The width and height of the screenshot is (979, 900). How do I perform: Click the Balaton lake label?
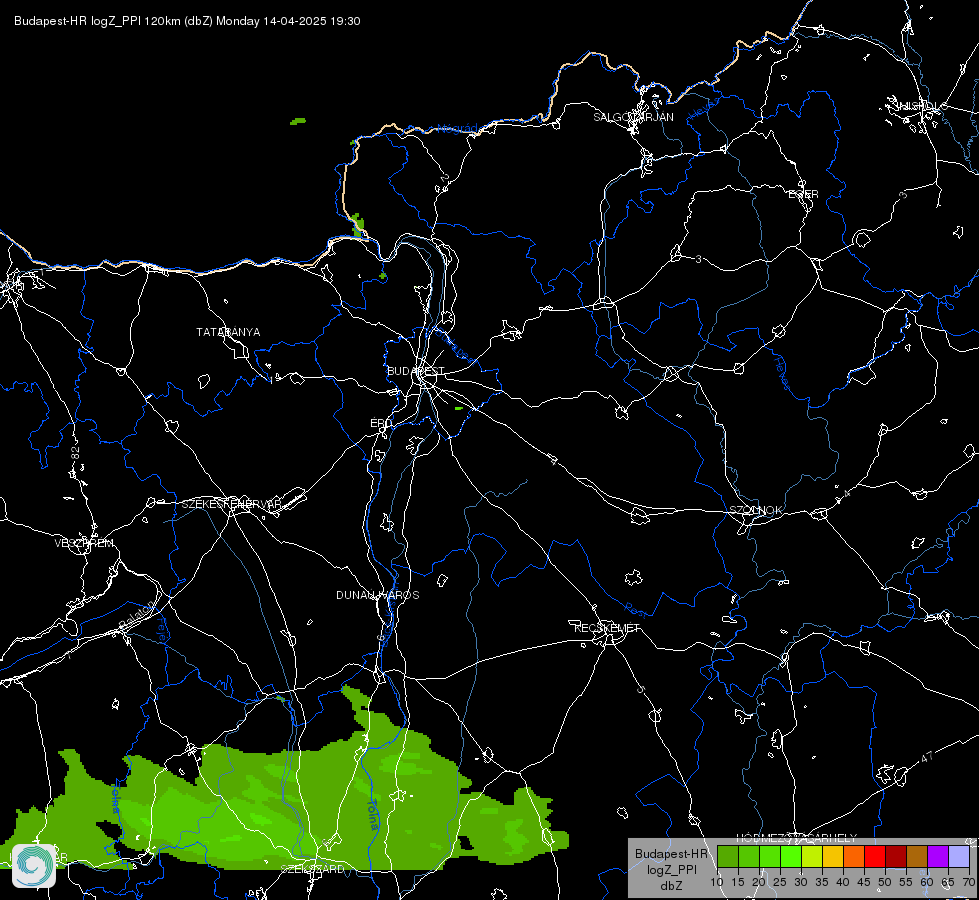click(136, 616)
